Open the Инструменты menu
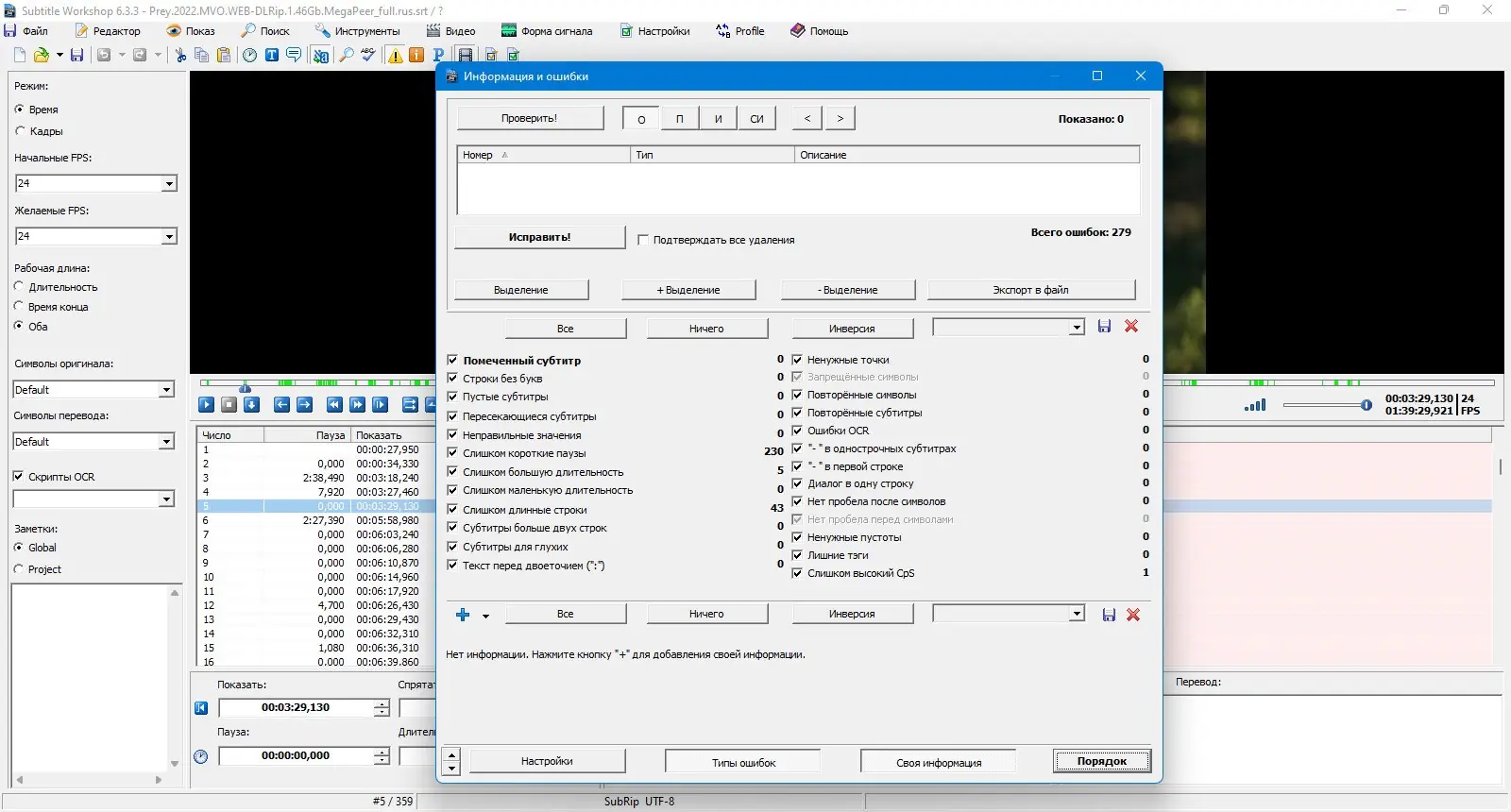 pyautogui.click(x=358, y=31)
